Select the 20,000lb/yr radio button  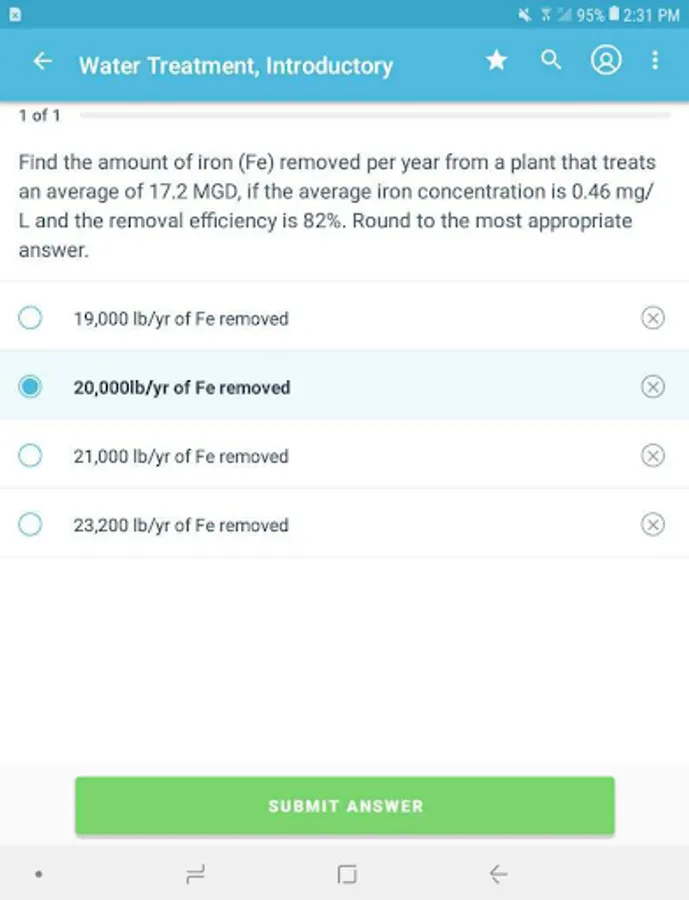[31, 387]
